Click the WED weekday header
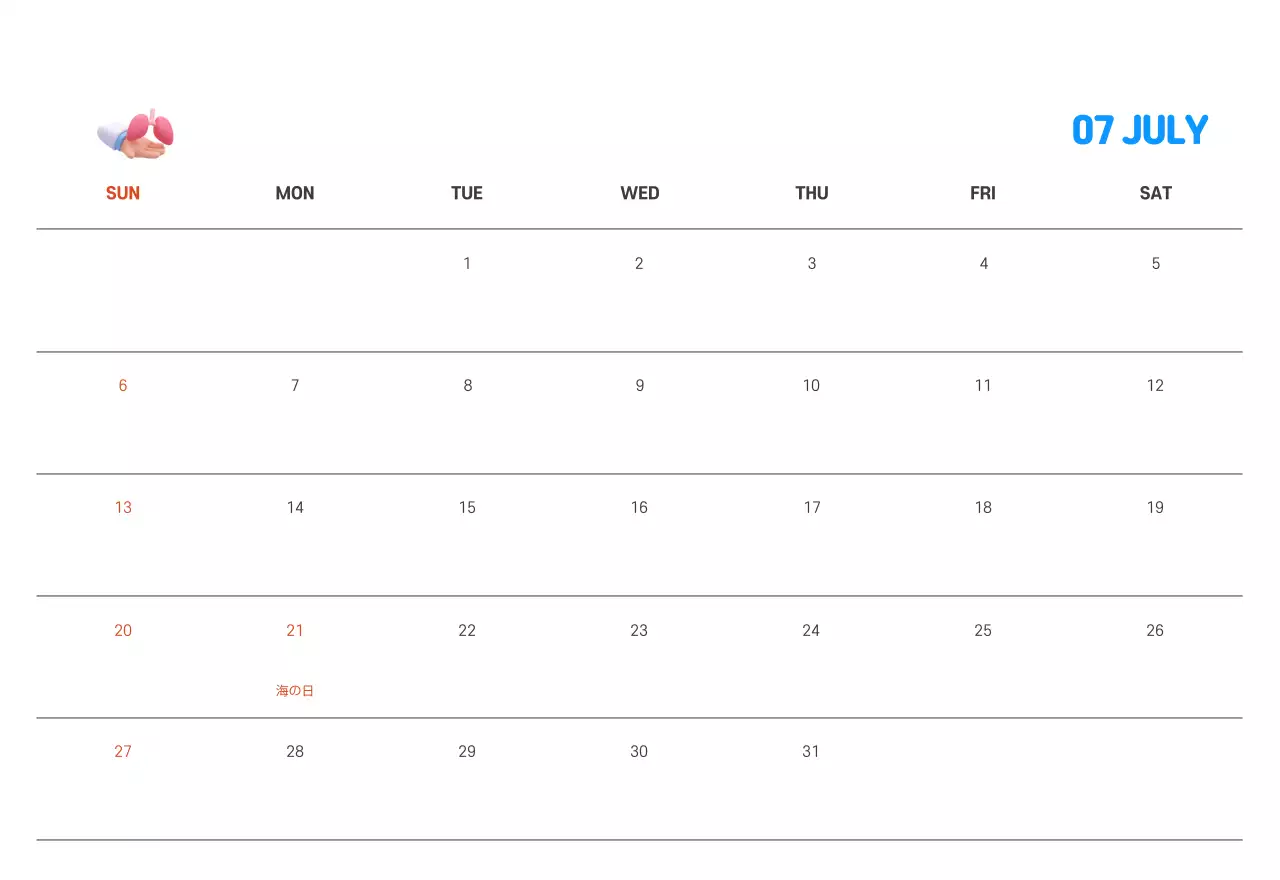This screenshot has width=1280, height=880. pos(640,193)
